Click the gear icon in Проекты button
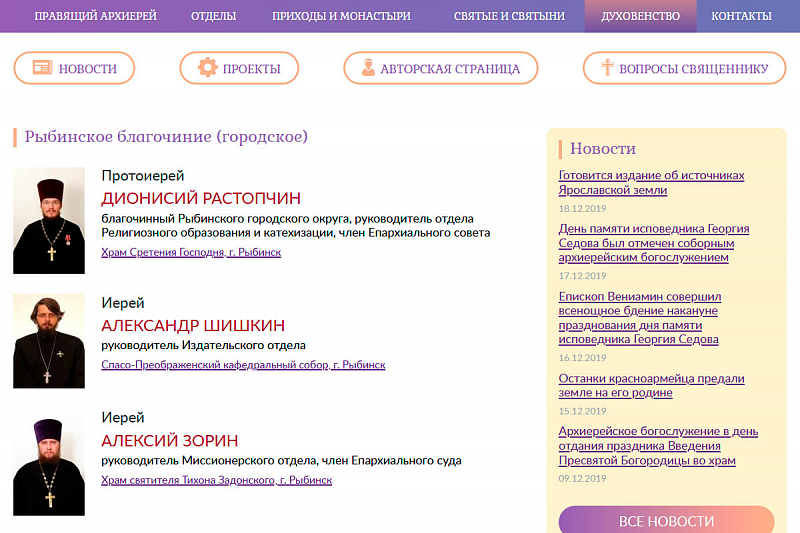 [x=208, y=67]
